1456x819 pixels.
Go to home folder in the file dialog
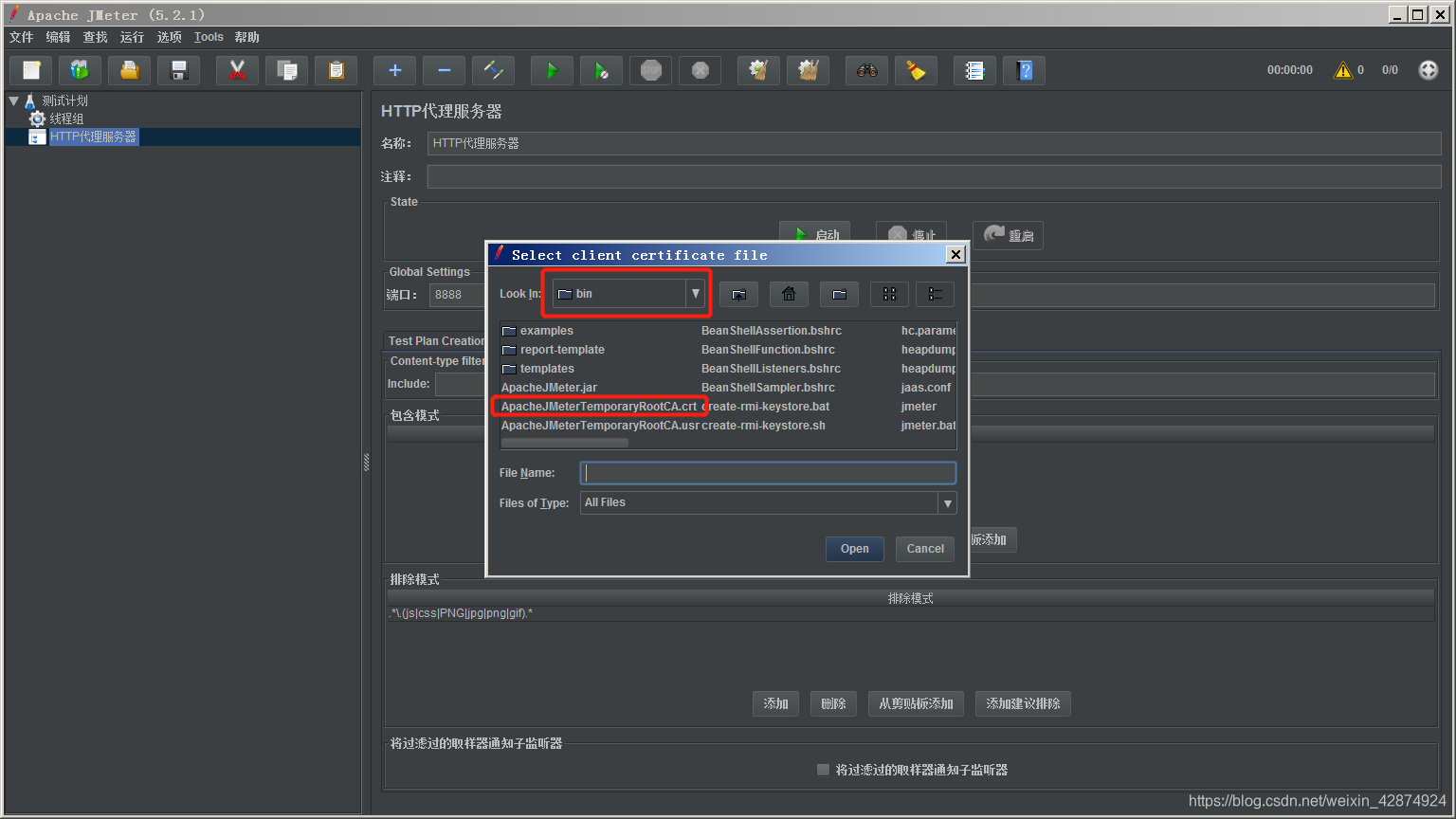(x=789, y=294)
